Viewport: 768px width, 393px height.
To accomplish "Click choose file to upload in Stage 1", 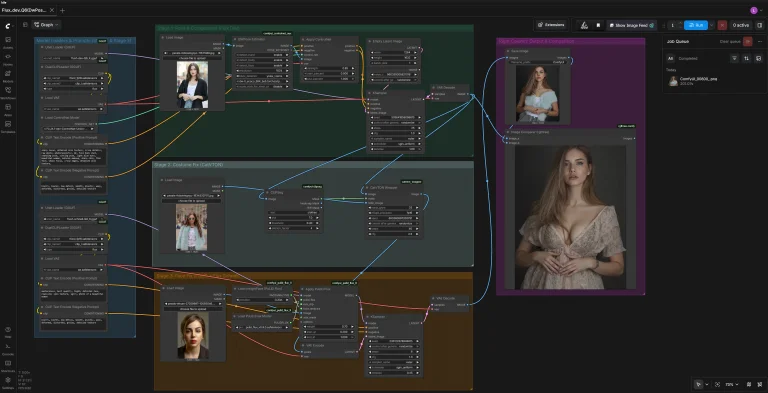I will coord(192,58).
